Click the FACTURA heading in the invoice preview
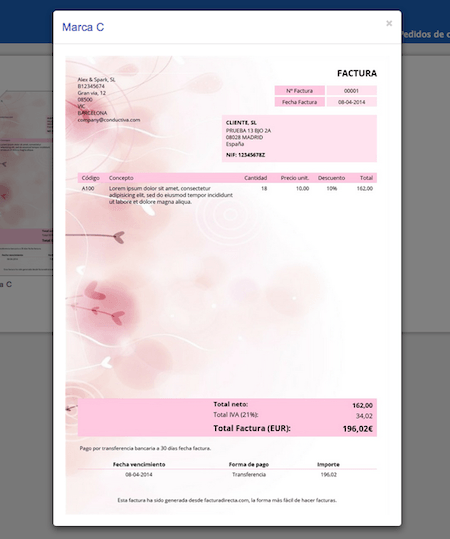450x539 pixels. [357, 73]
